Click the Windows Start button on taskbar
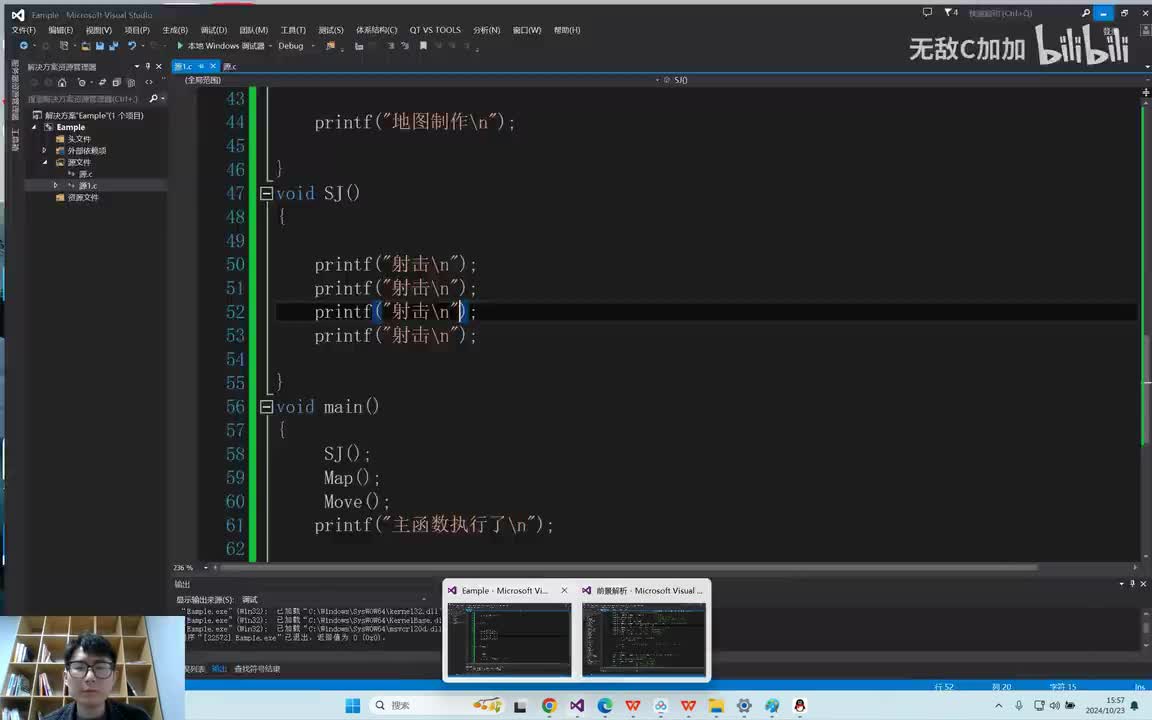Viewport: 1152px width, 720px height. pos(353,705)
